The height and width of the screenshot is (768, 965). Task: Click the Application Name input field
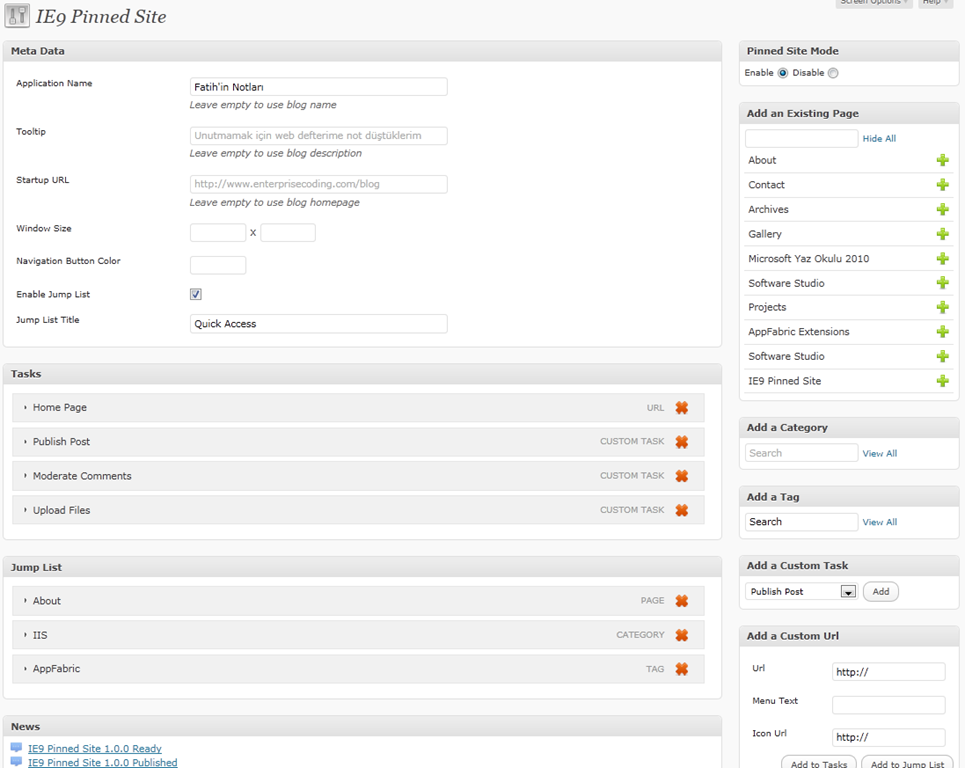(319, 87)
